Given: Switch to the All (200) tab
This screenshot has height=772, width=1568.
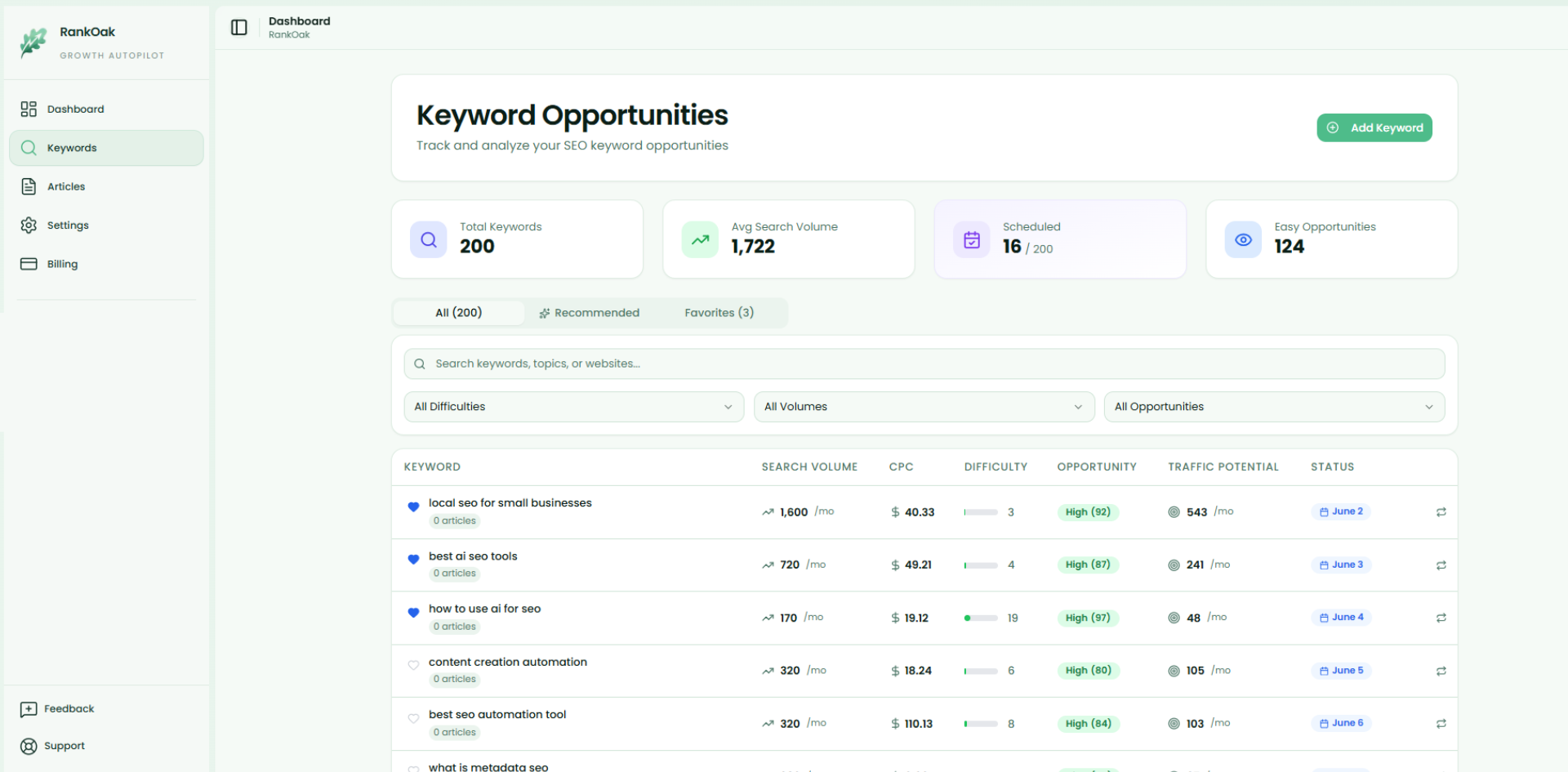Looking at the screenshot, I should pos(459,313).
